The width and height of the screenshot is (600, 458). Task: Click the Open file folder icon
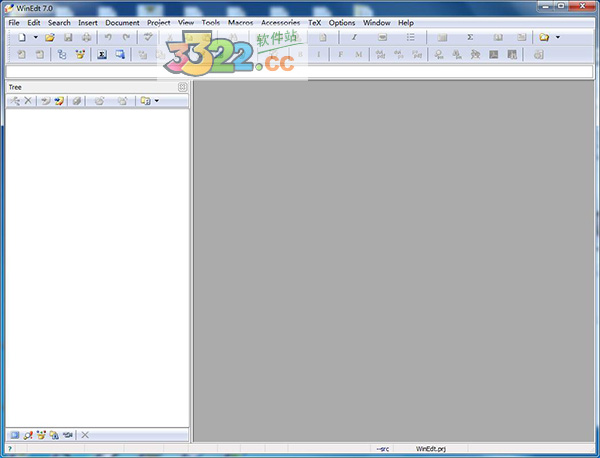pos(50,37)
